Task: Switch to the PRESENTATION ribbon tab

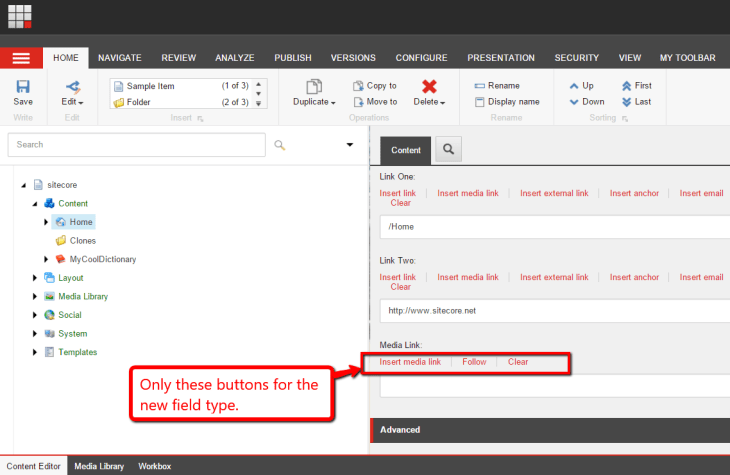Action: 501,58
